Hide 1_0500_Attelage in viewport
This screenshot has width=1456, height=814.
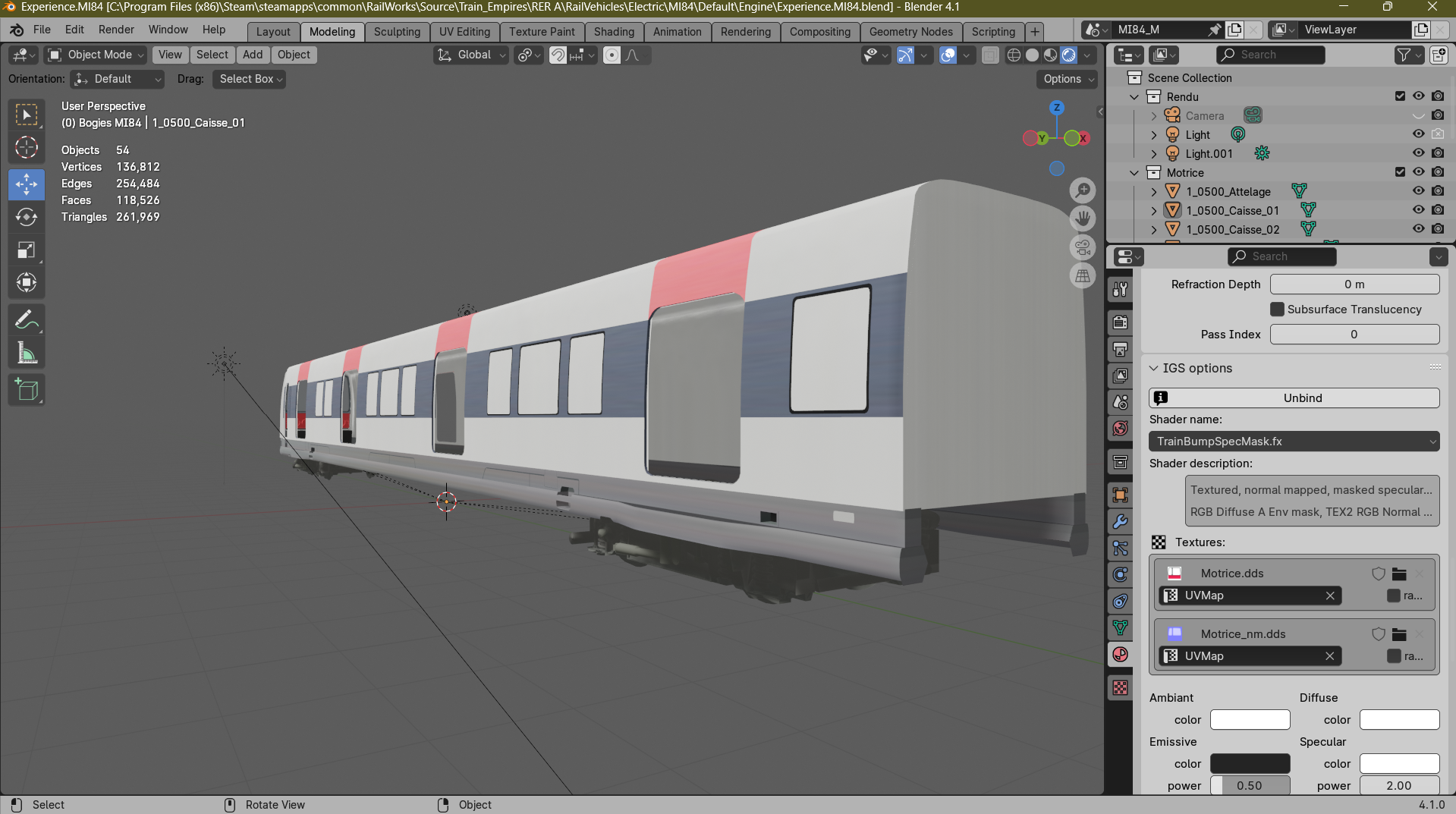[1418, 191]
